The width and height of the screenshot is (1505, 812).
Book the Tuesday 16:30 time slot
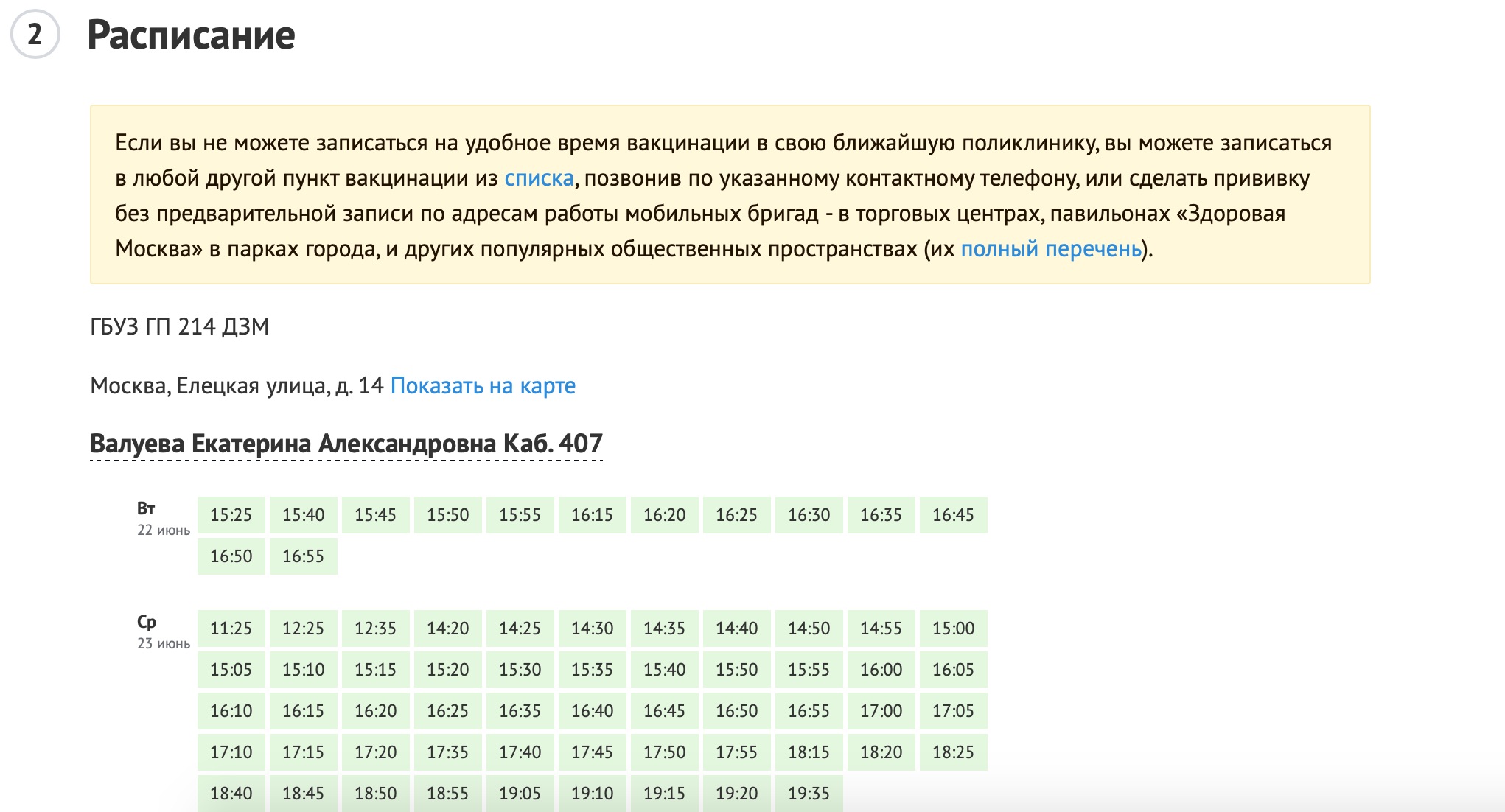click(809, 515)
